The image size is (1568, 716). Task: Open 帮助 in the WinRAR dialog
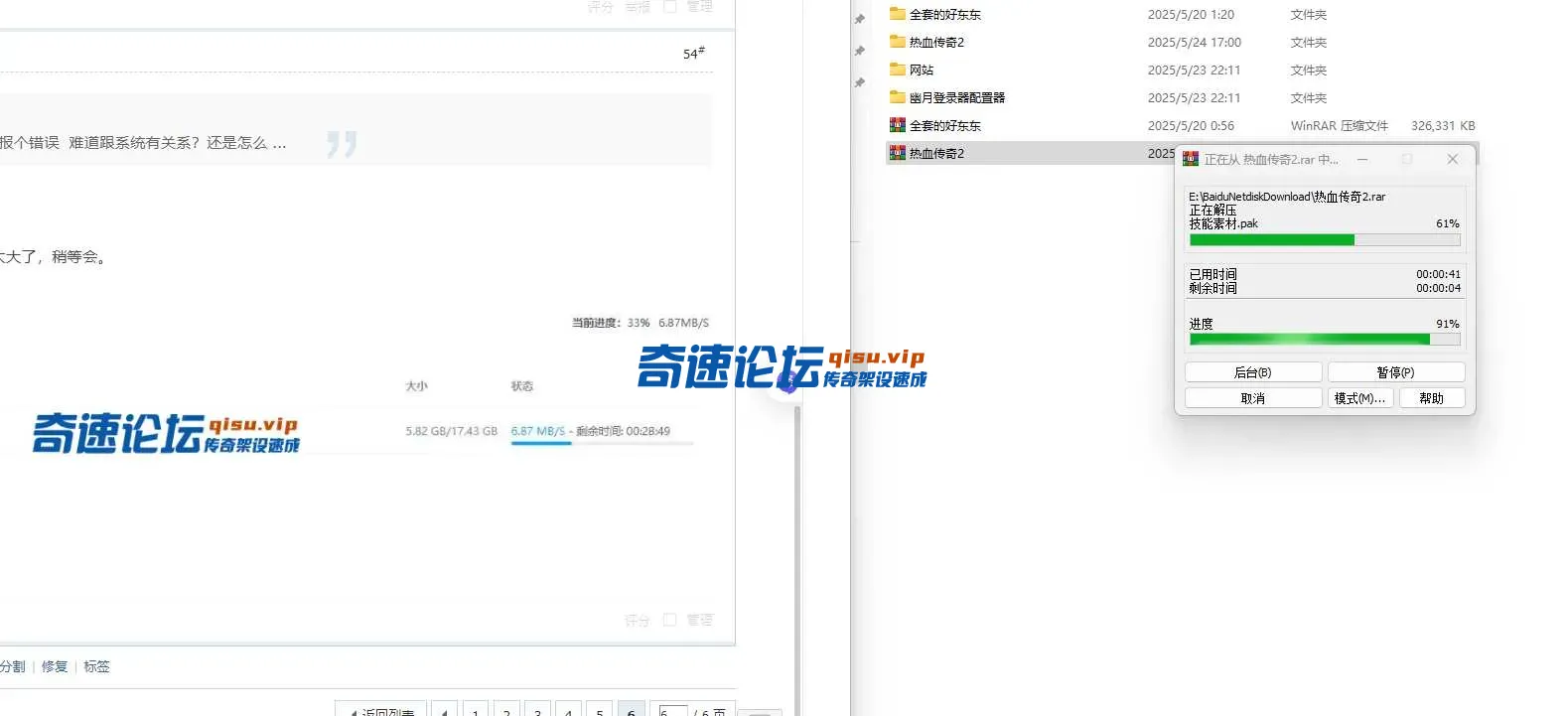click(x=1432, y=398)
